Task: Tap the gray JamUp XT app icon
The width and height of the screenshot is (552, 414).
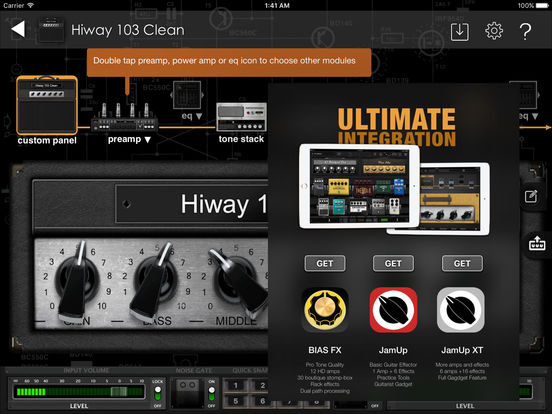Action: (x=461, y=310)
